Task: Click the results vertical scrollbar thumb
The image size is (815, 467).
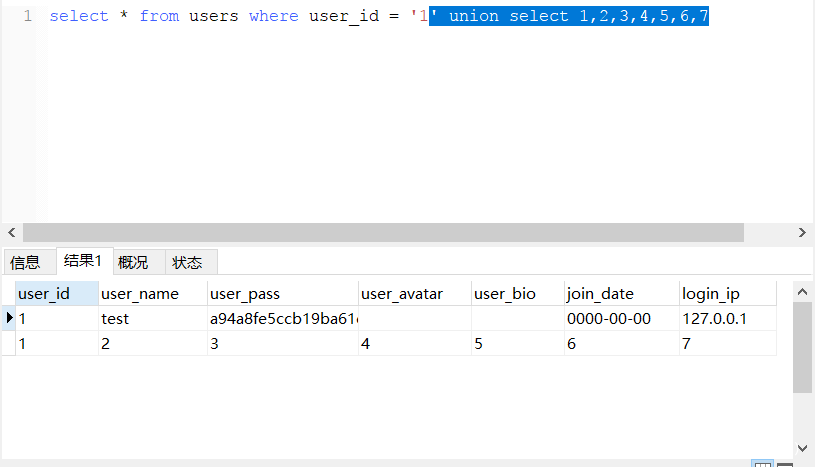Action: [802, 347]
